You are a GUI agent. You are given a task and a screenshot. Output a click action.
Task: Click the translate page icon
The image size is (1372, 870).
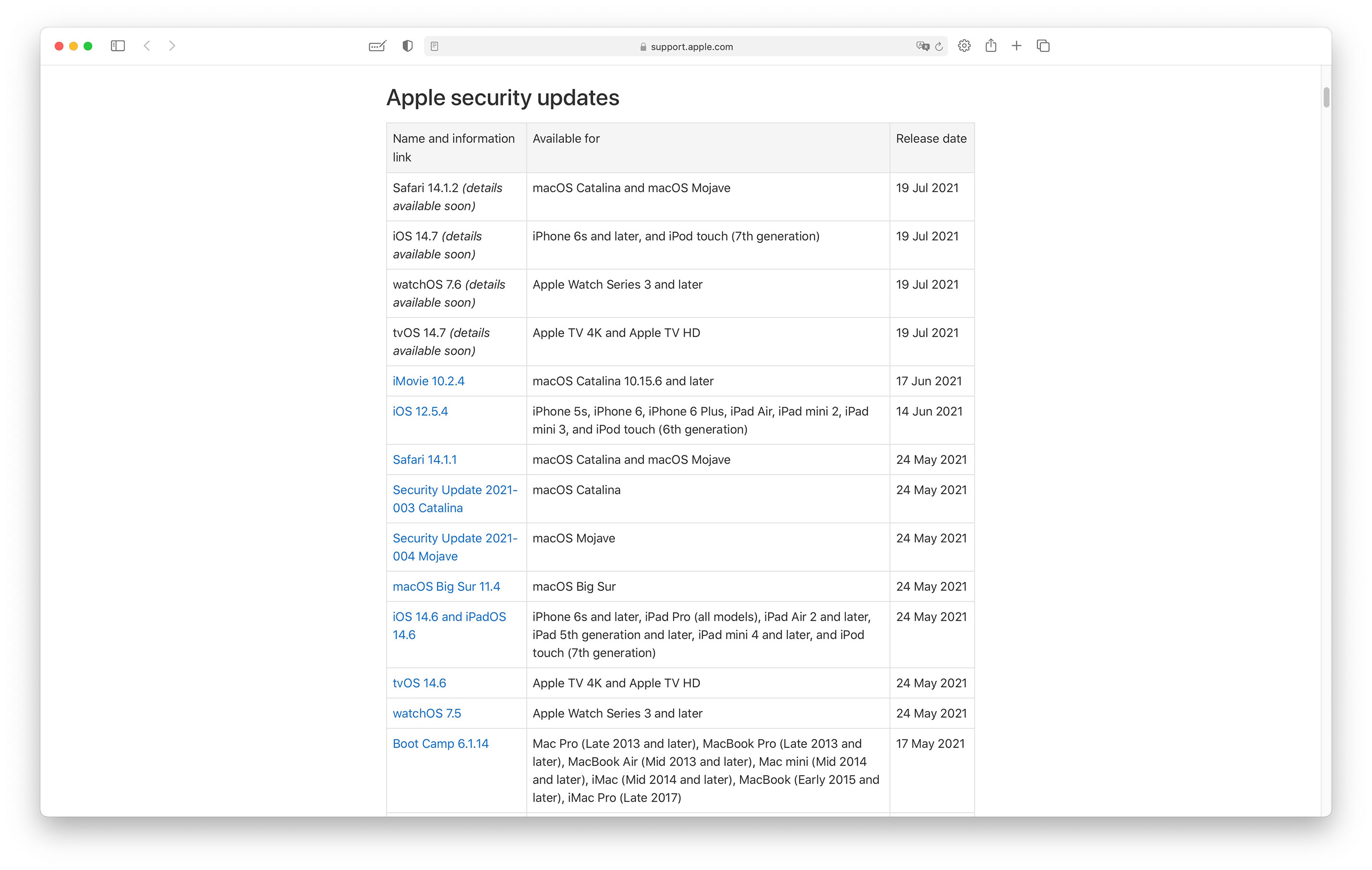tap(922, 47)
